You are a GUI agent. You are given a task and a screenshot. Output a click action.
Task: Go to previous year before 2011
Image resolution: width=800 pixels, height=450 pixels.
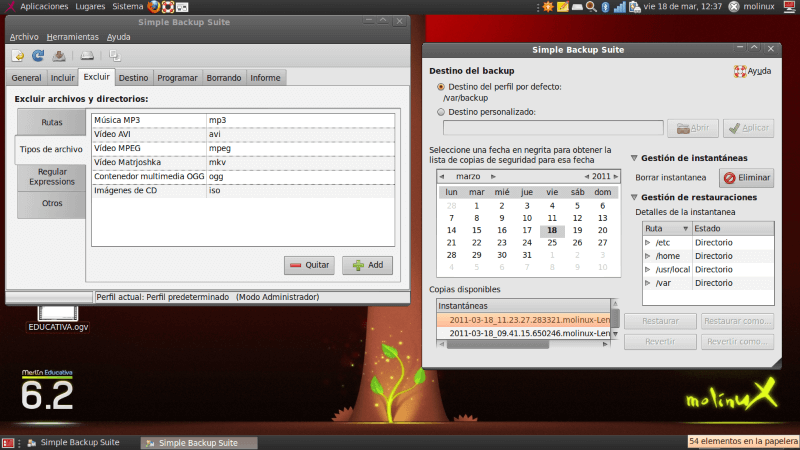click(586, 177)
